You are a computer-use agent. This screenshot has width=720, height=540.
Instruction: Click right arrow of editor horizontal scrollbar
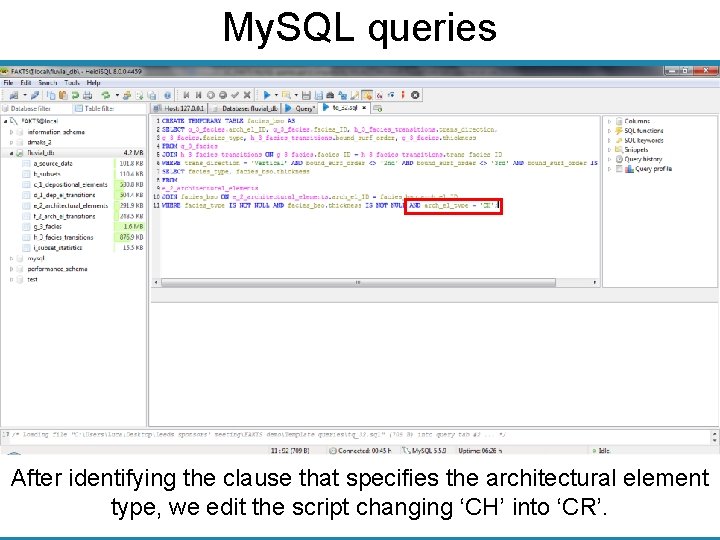(595, 282)
